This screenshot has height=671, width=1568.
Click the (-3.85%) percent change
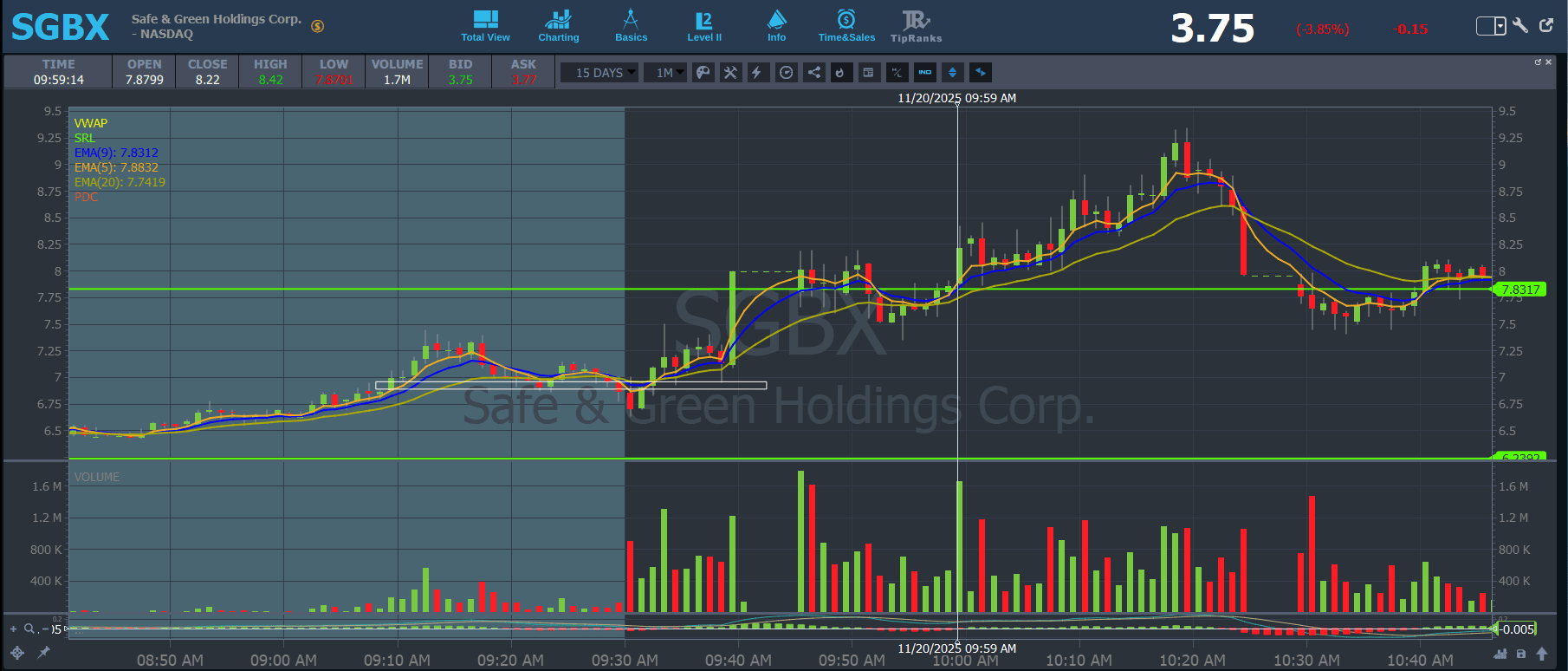tap(1323, 29)
